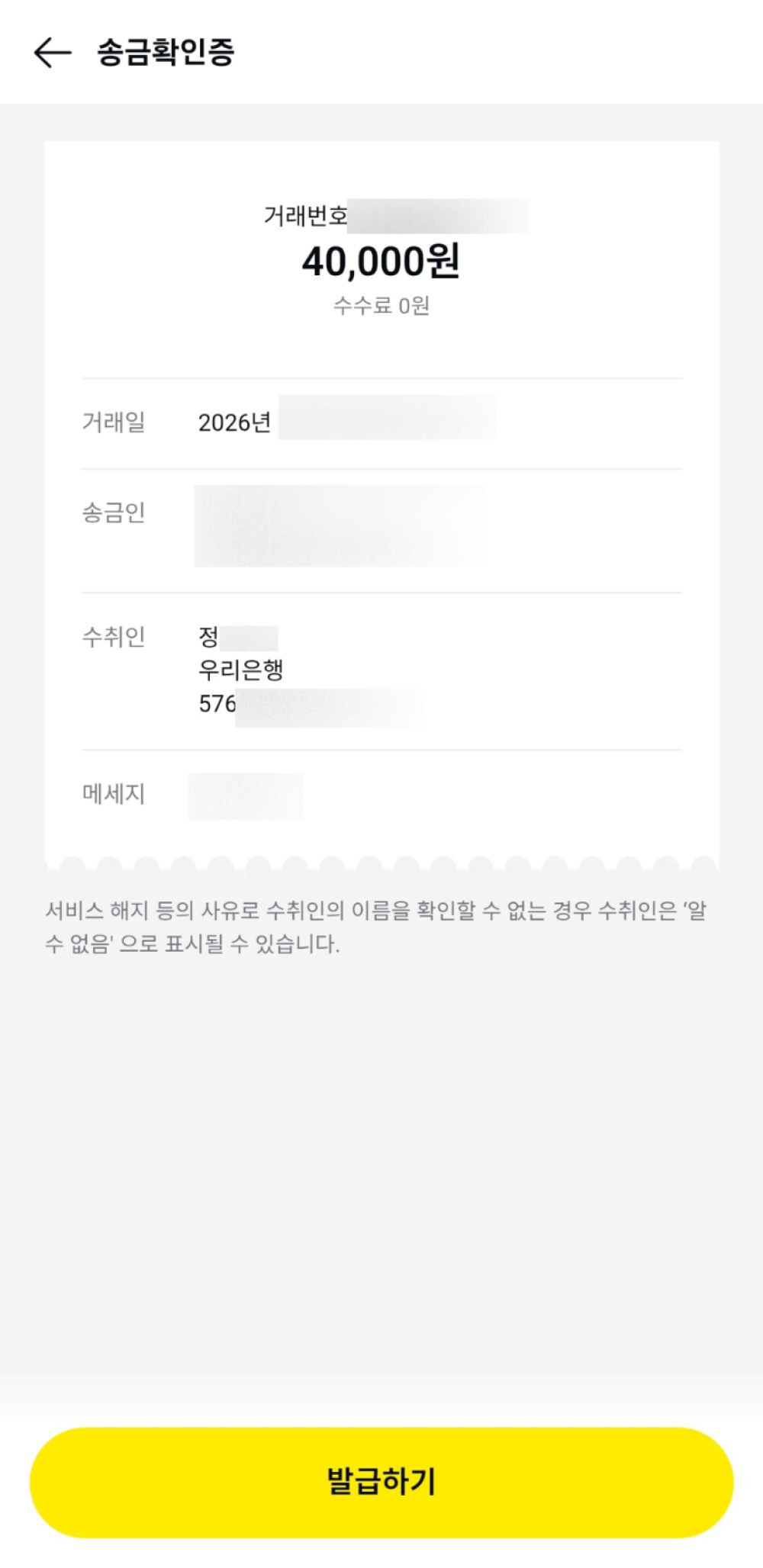Viewport: 763px width, 1568px height.
Task: Click the 발급하기 button
Action: tap(381, 1482)
